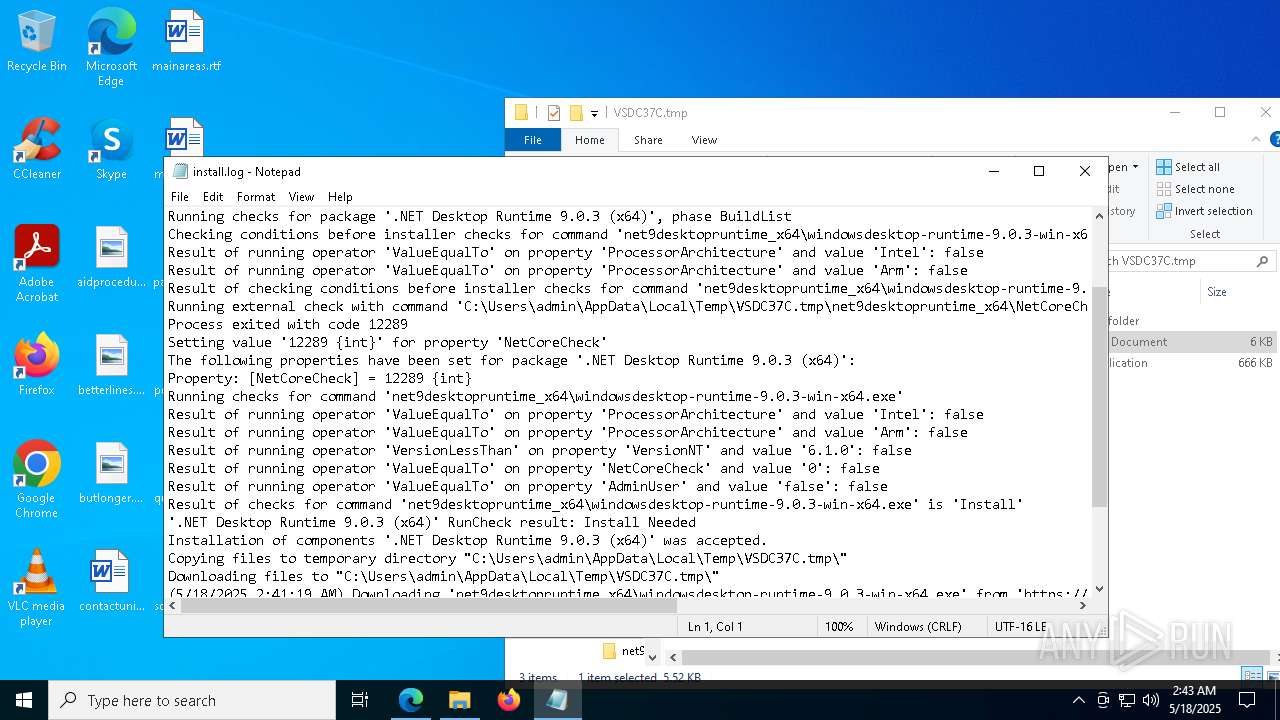Click the Properties quick-access icon in Explorer title bar
1280x720 pixels.
click(554, 113)
